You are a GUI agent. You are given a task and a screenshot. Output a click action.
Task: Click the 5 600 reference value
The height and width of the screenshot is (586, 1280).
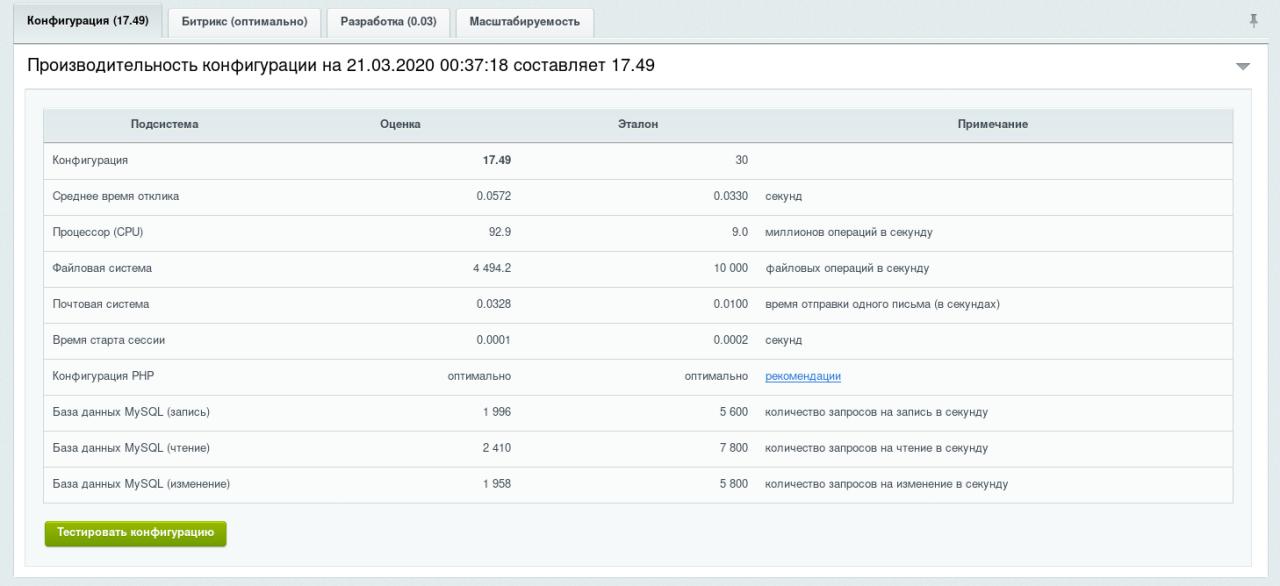pos(734,412)
